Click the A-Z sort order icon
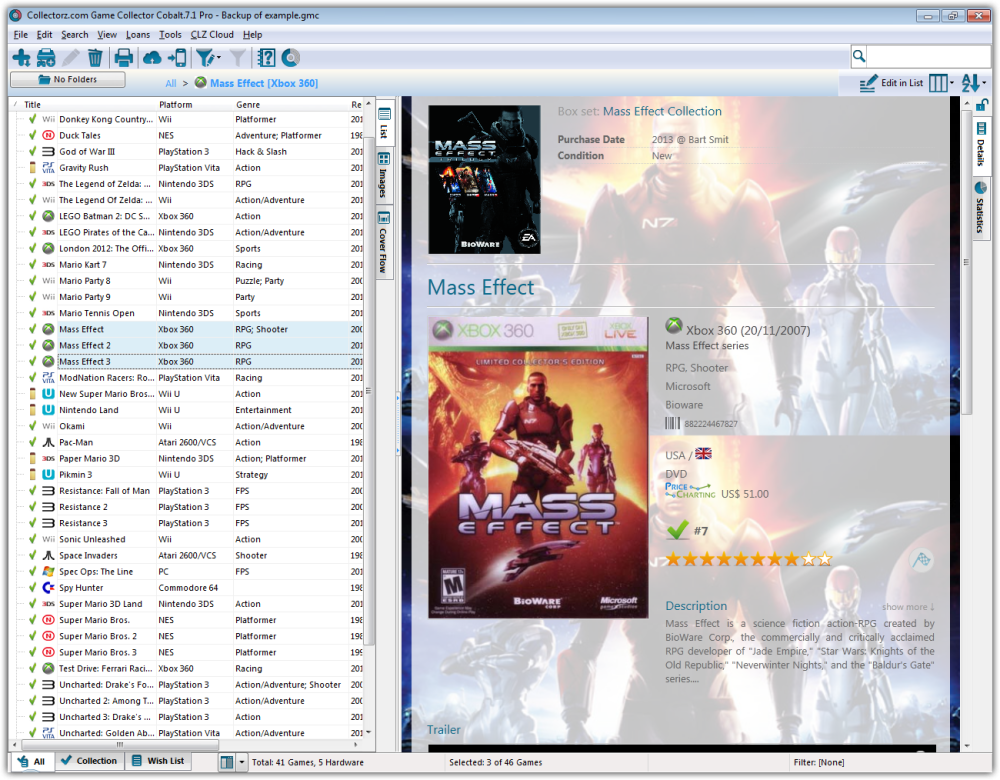The height and width of the screenshot is (780, 1000). point(970,83)
